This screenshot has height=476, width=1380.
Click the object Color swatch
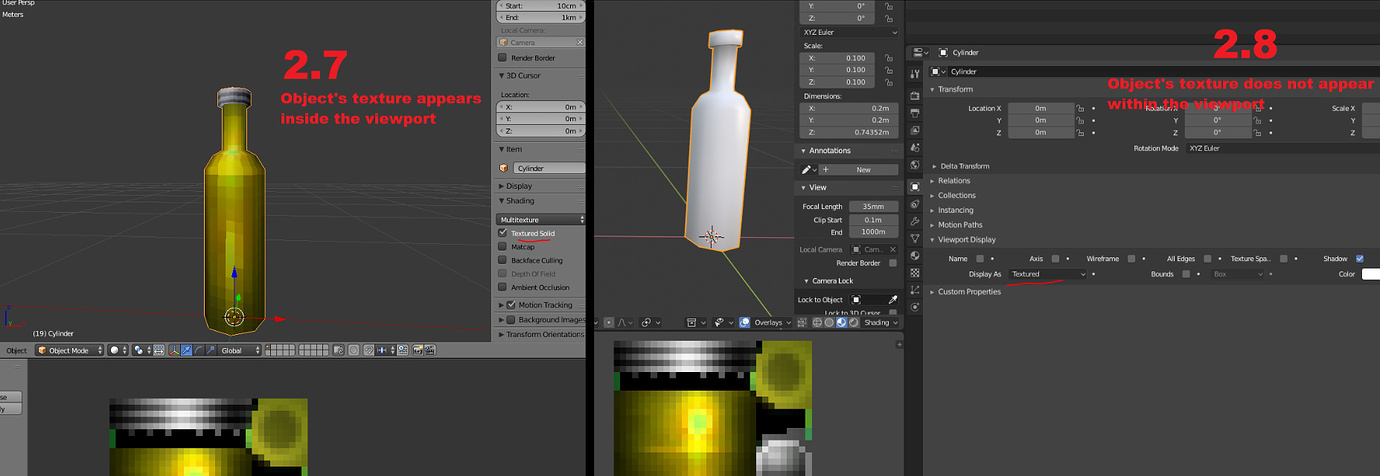1370,274
